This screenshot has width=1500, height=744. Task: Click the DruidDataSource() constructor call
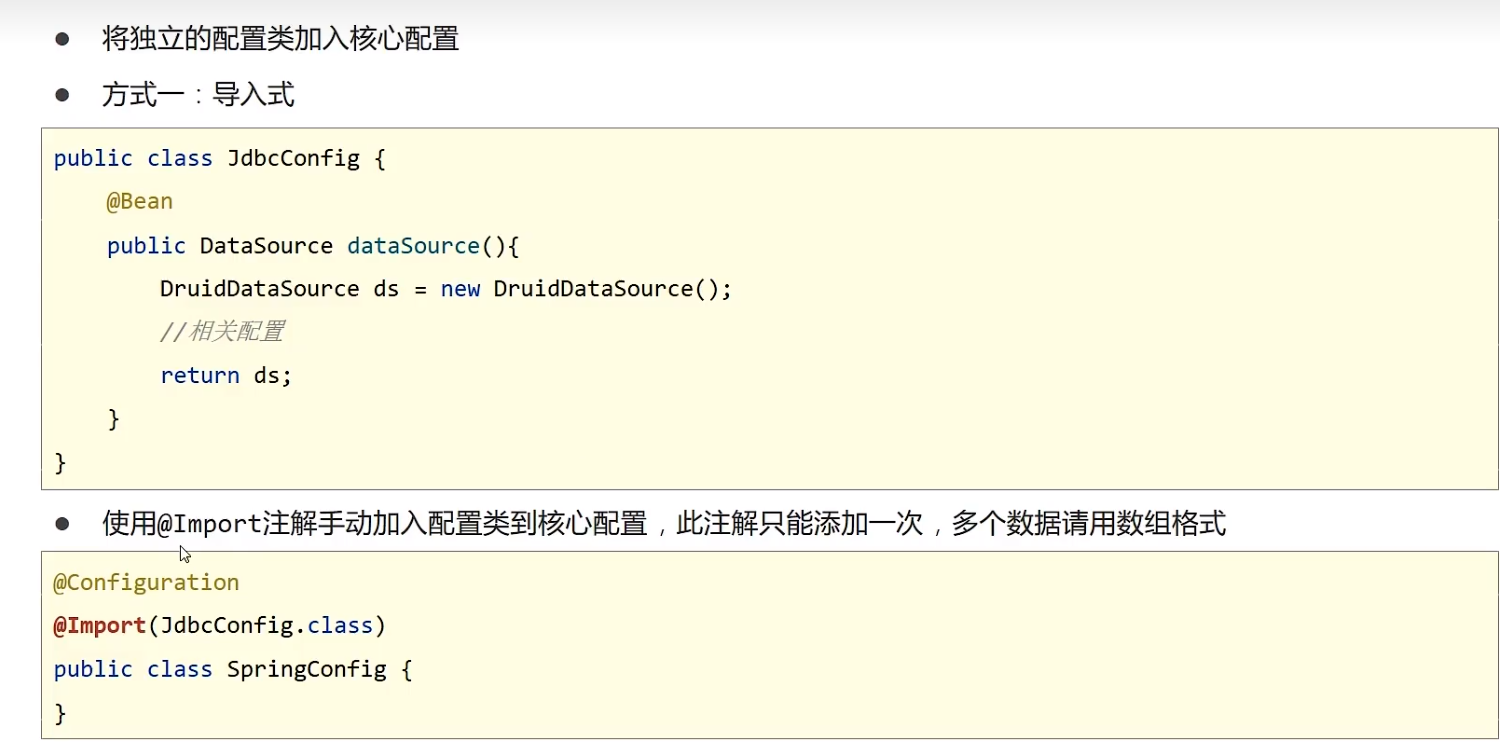pos(612,289)
